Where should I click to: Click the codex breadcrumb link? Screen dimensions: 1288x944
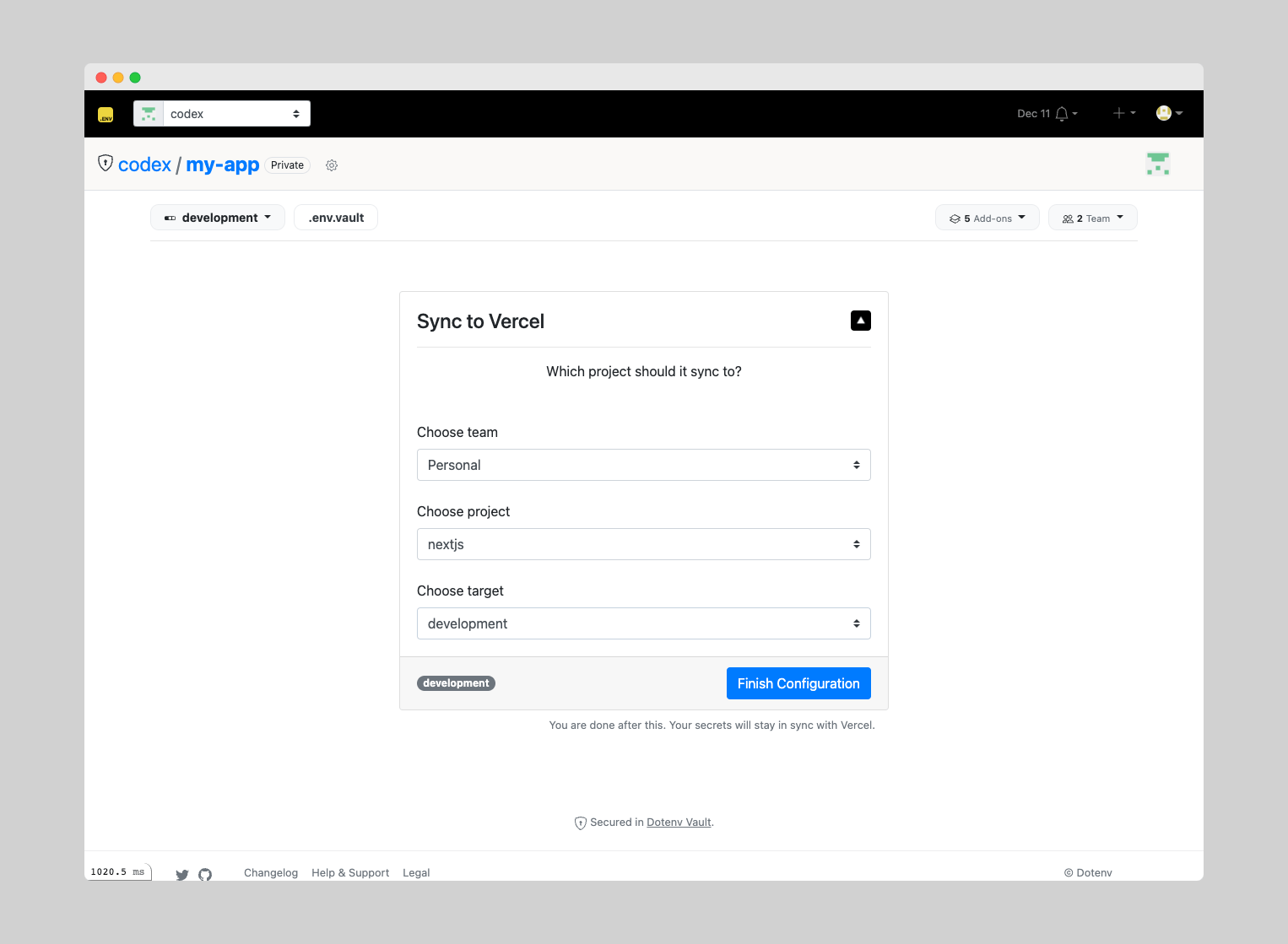(144, 165)
